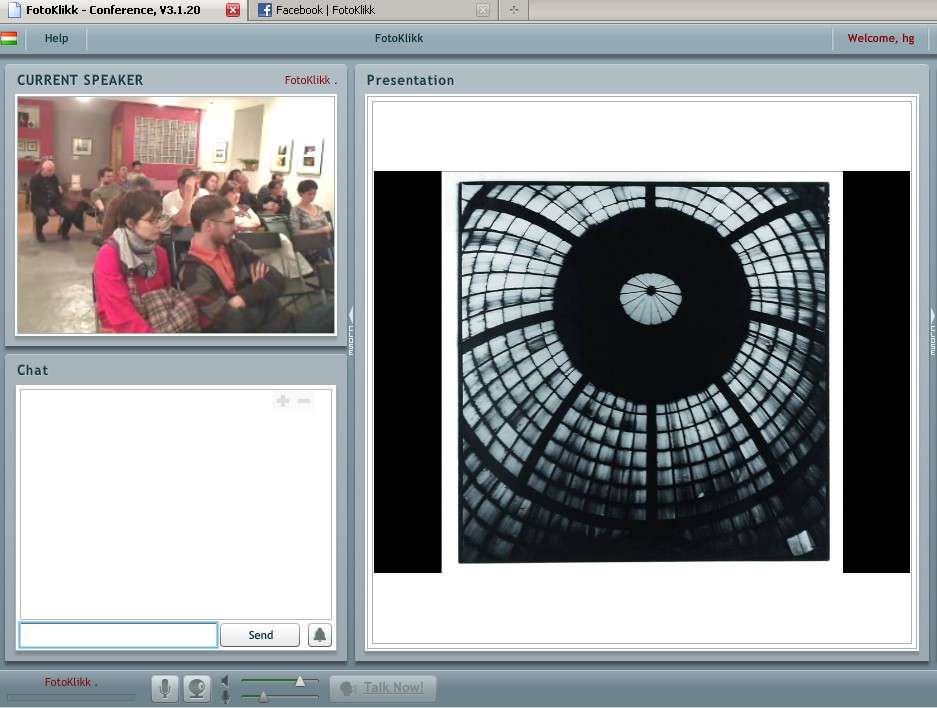
Task: Close the FotoKlikk - Conference tab
Action: click(x=233, y=10)
